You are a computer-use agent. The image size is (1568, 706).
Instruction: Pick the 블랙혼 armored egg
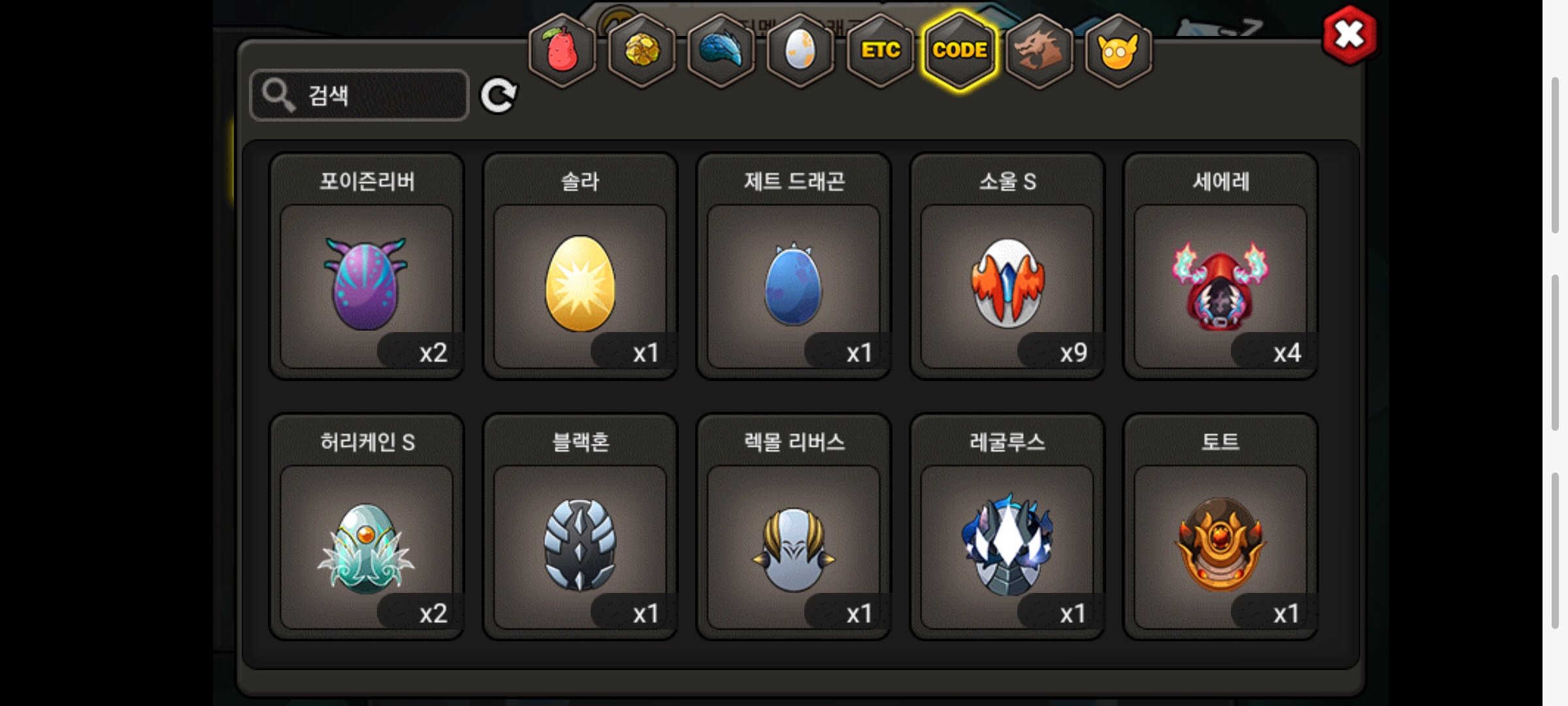pos(580,527)
